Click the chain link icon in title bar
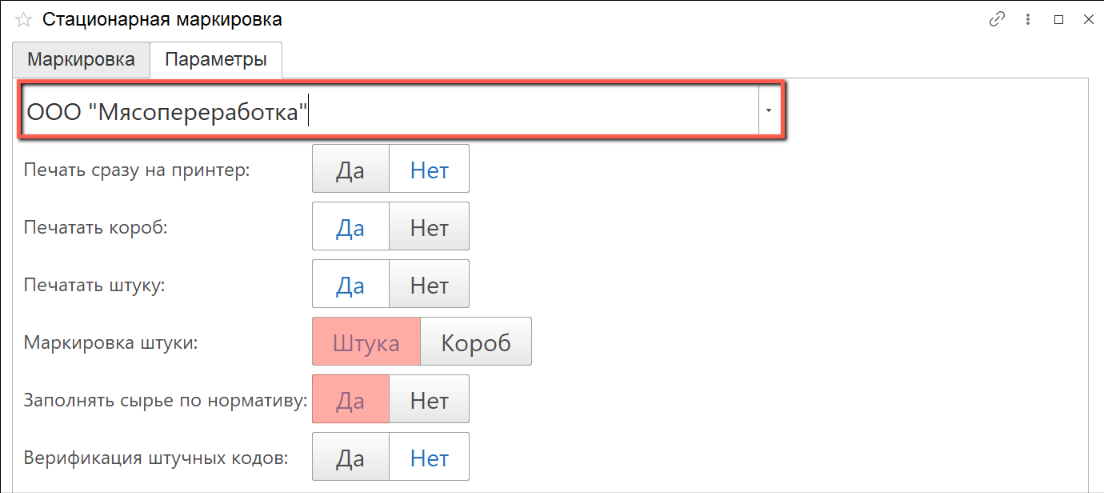Image resolution: width=1104 pixels, height=493 pixels. (x=997, y=19)
